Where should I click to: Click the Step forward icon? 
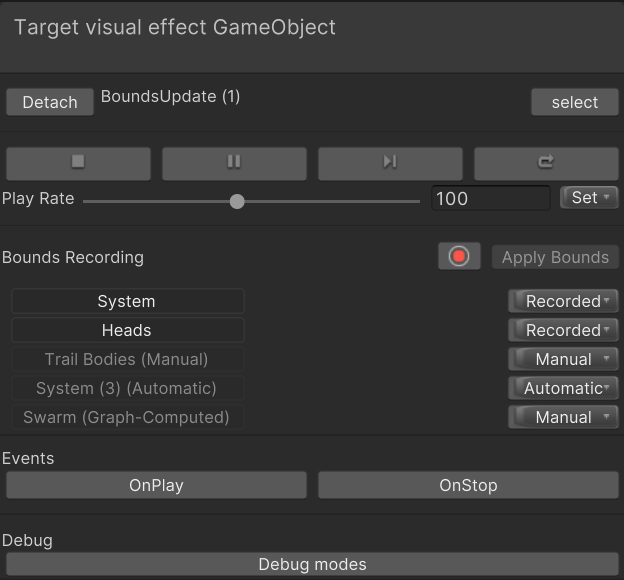point(390,162)
